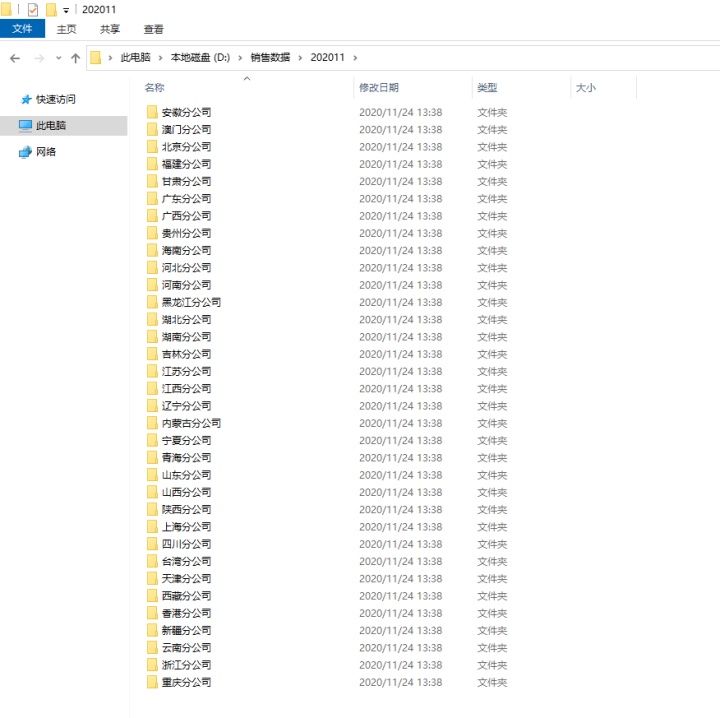Screen dimensions: 720x718
Task: Select 快速访问 in navigation pane
Action: [x=56, y=99]
